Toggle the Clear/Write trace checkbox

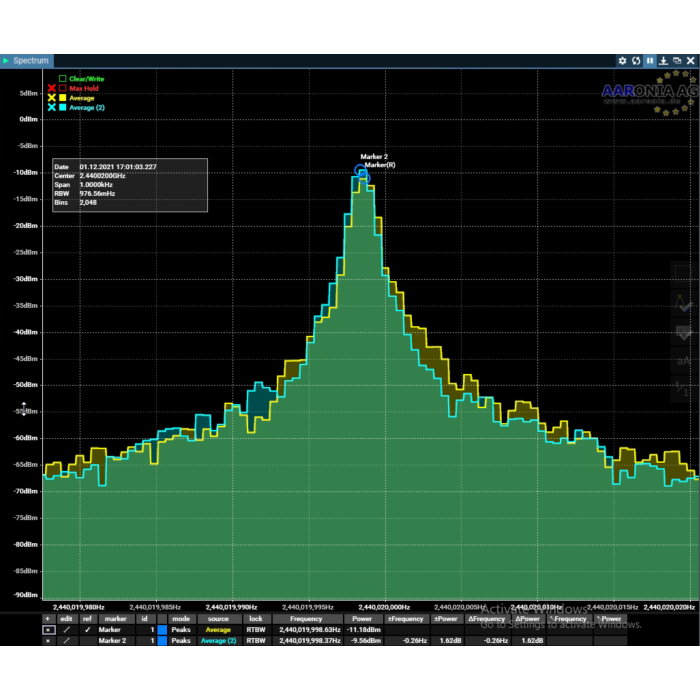point(63,78)
